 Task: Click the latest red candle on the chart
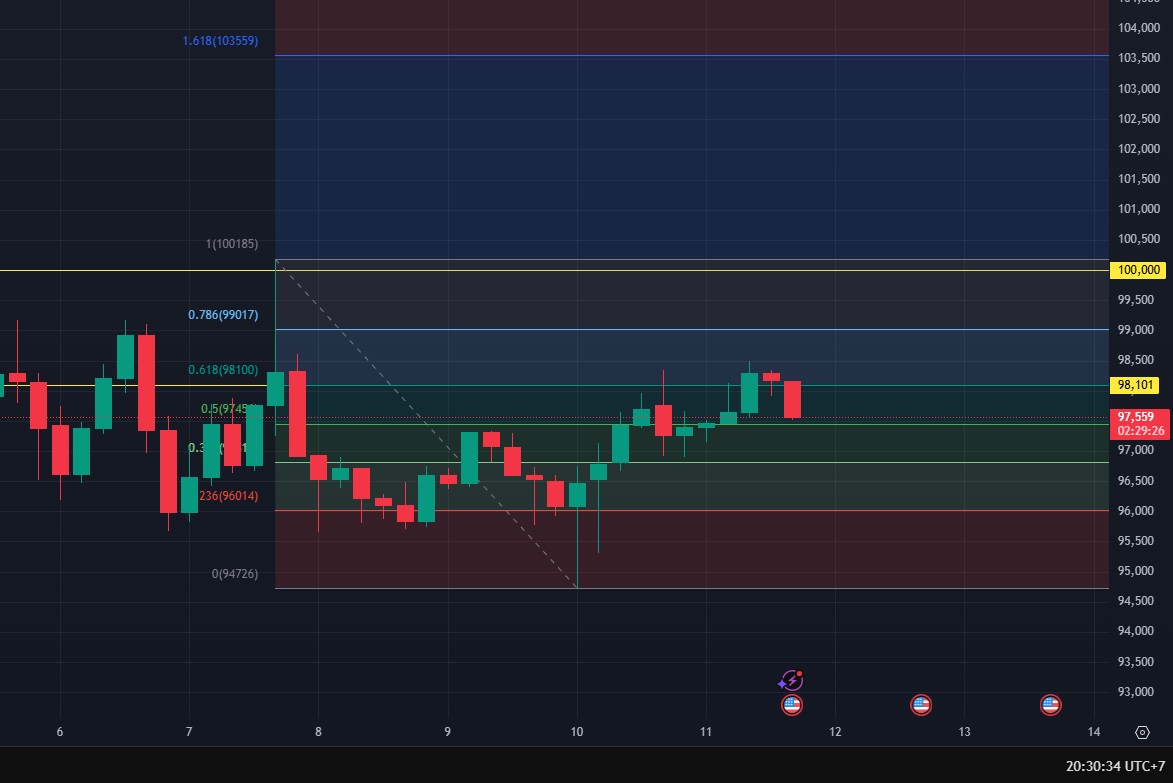coord(792,399)
